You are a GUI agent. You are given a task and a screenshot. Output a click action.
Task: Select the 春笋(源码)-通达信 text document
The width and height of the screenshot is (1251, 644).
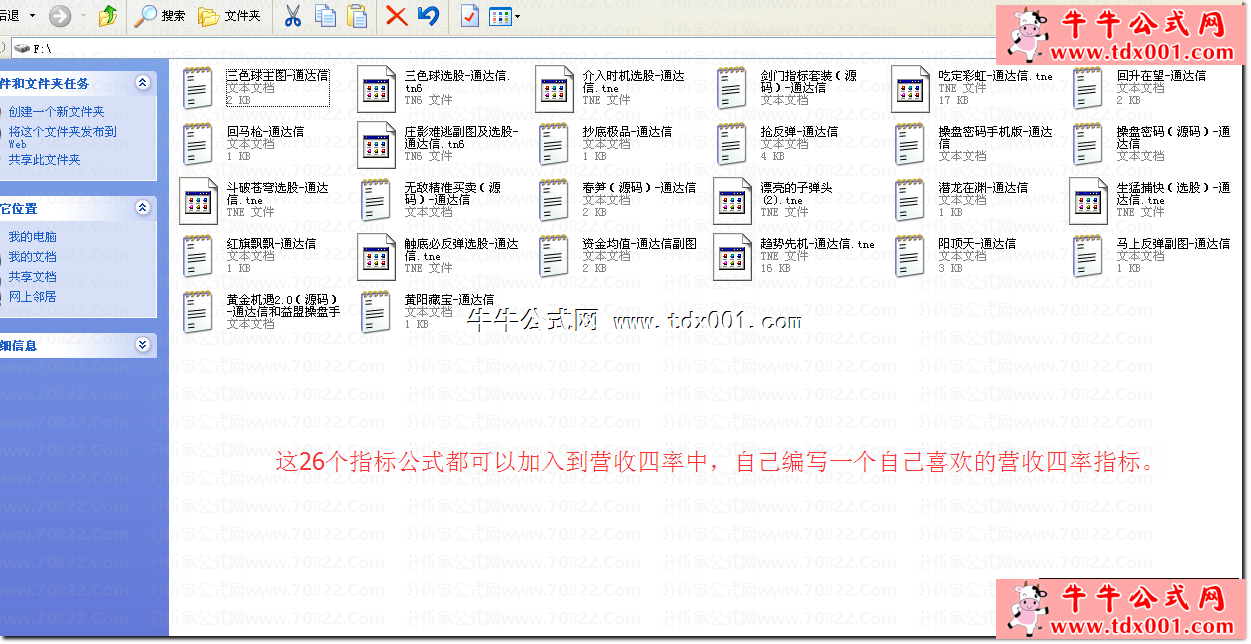(x=617, y=199)
